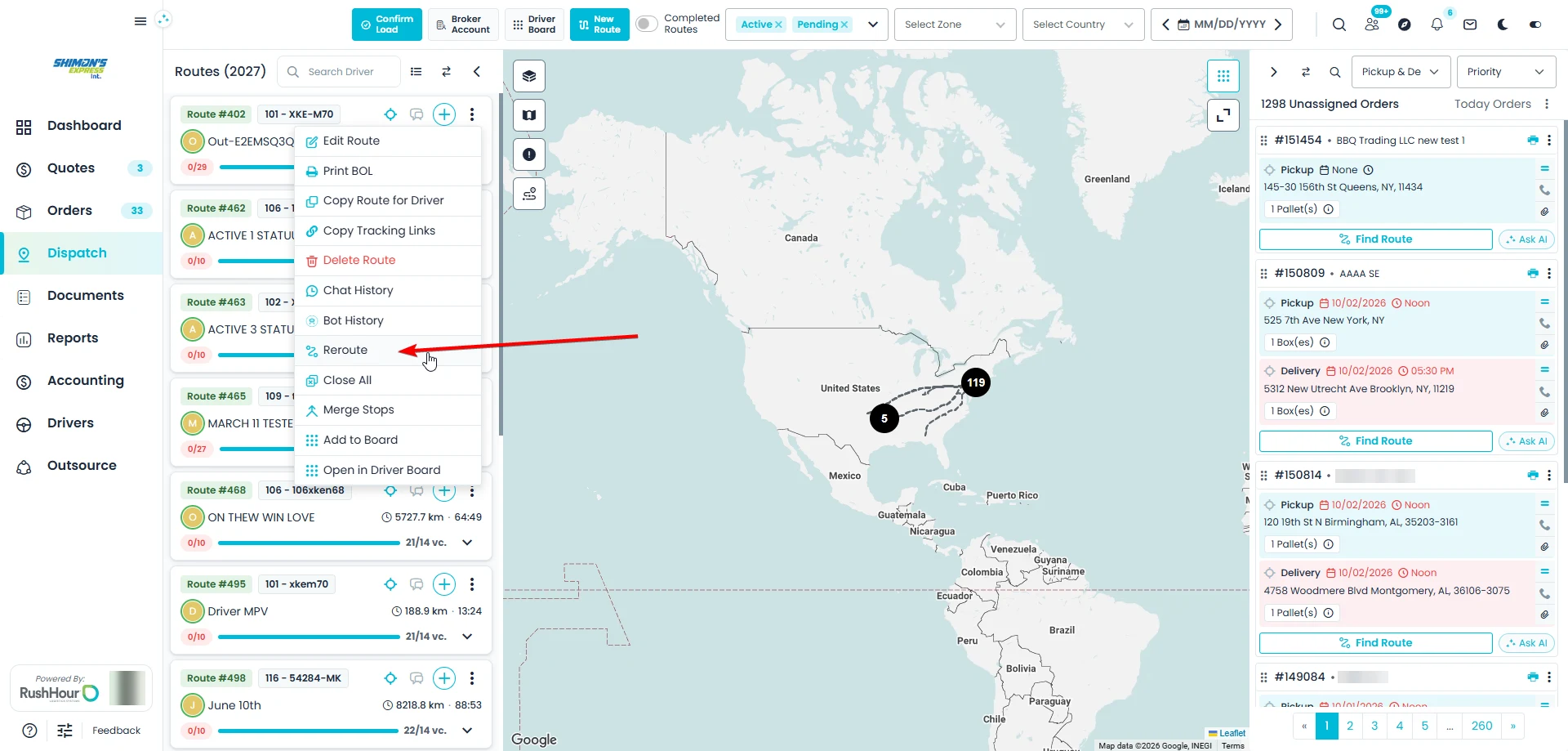Image resolution: width=1568 pixels, height=751 pixels.
Task: Toggle the Completed Routes switch
Action: pyautogui.click(x=647, y=24)
